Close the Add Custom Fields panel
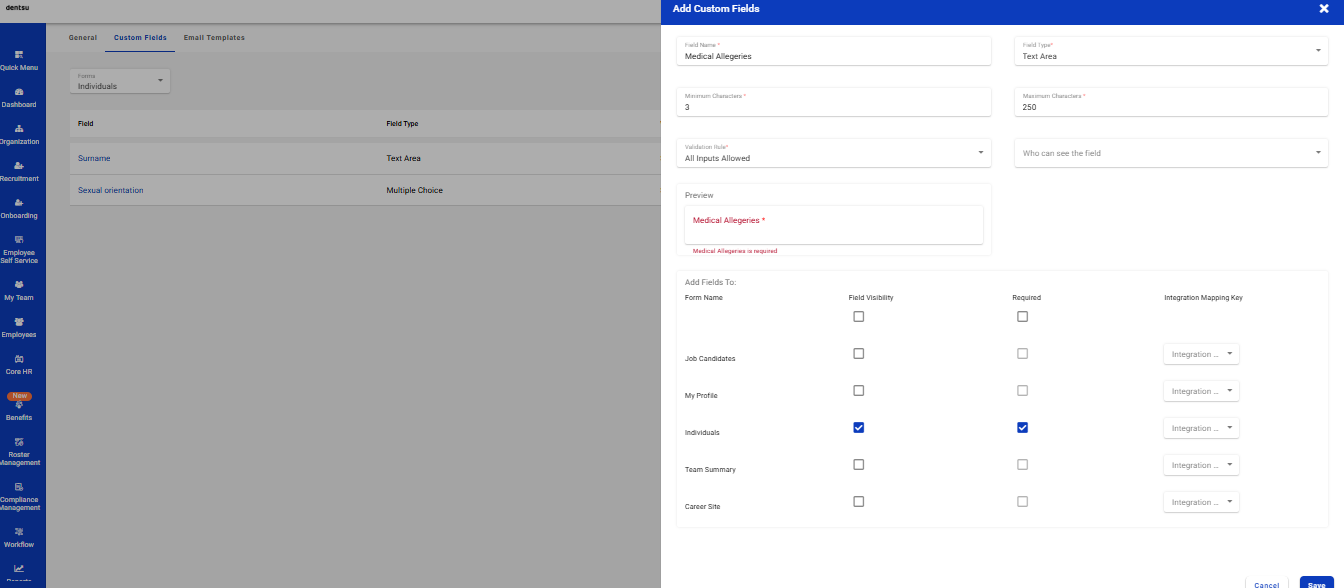The image size is (1344, 588). point(1324,9)
